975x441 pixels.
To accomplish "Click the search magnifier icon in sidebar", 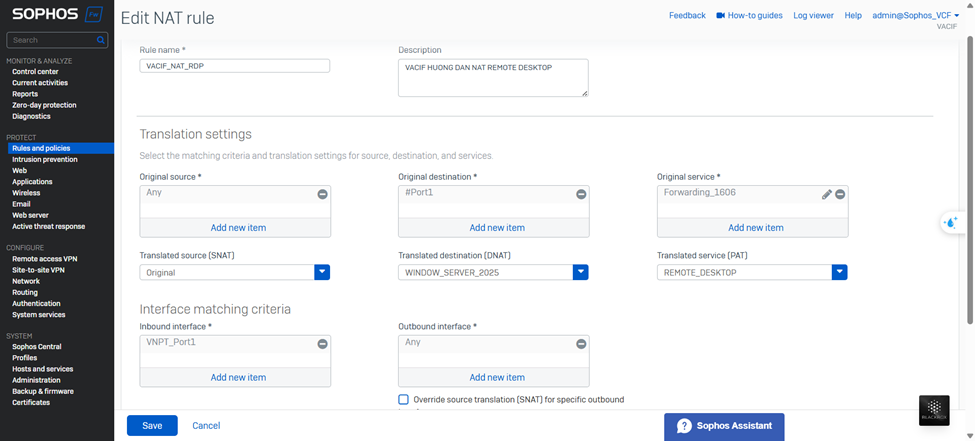I will click(x=101, y=40).
